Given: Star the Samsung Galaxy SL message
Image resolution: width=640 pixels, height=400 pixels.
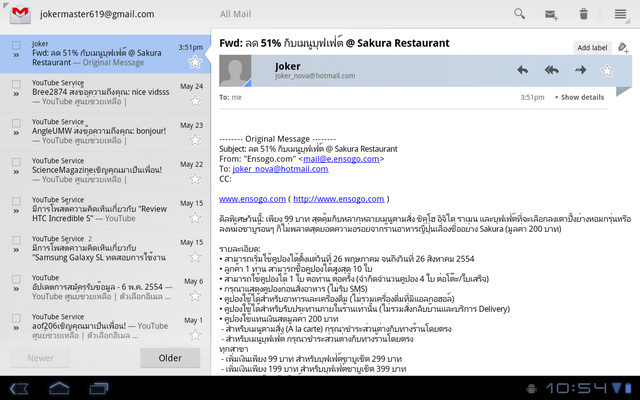Looking at the screenshot, I should (195, 257).
